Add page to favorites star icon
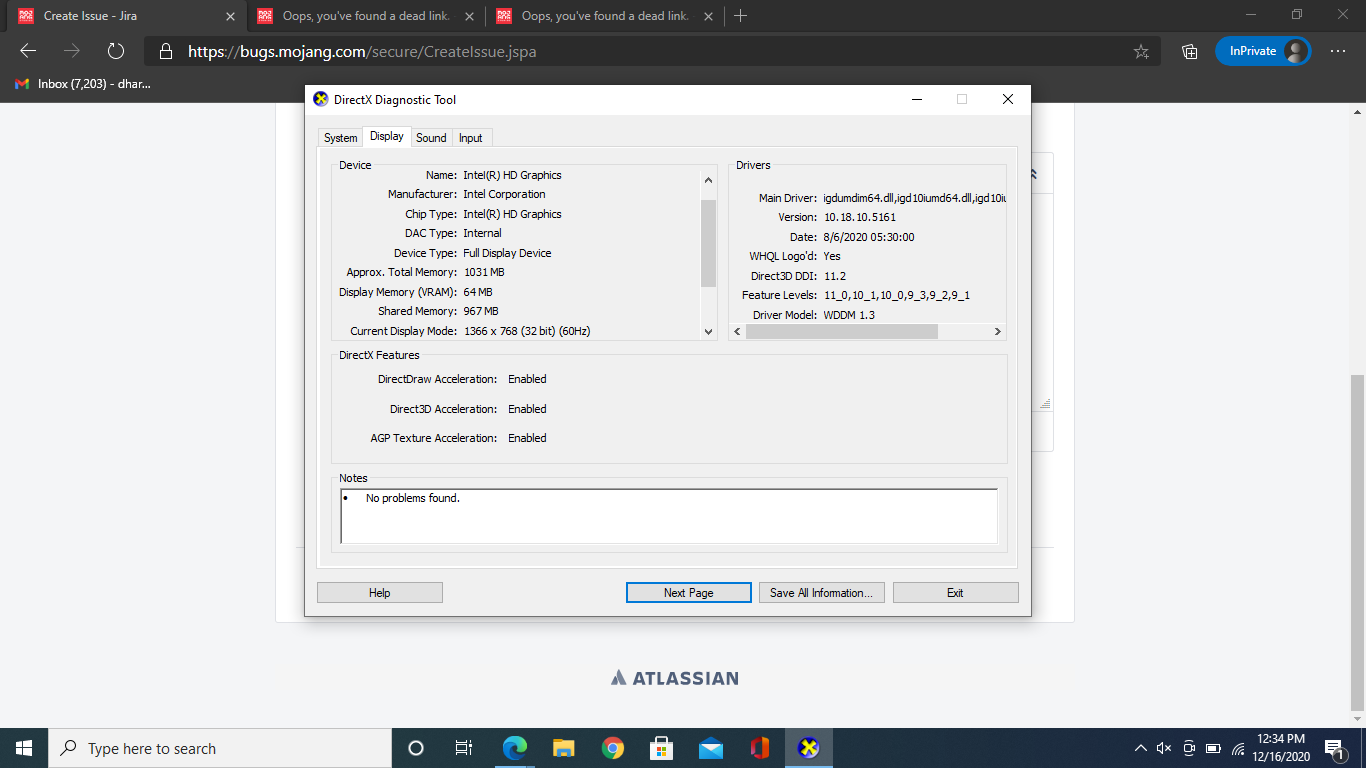The height and width of the screenshot is (768, 1366). click(x=1141, y=51)
